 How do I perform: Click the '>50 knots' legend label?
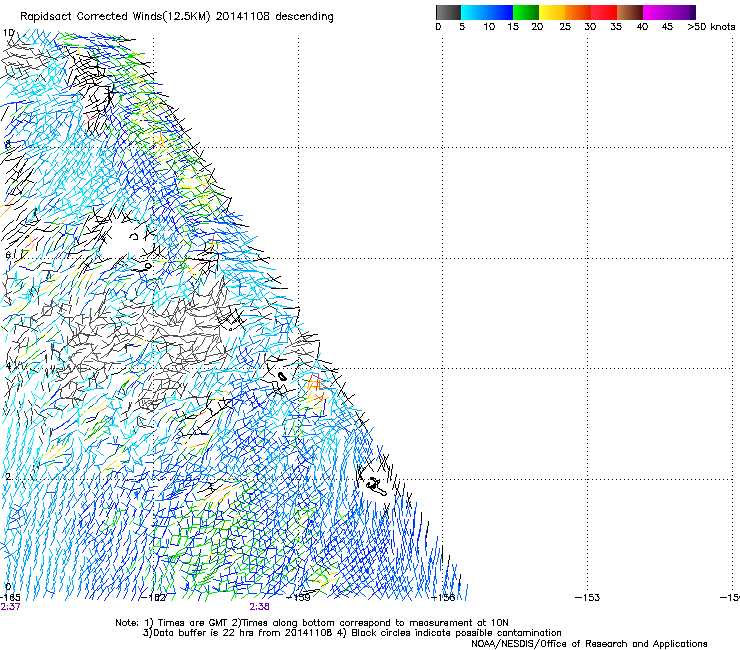pos(711,27)
